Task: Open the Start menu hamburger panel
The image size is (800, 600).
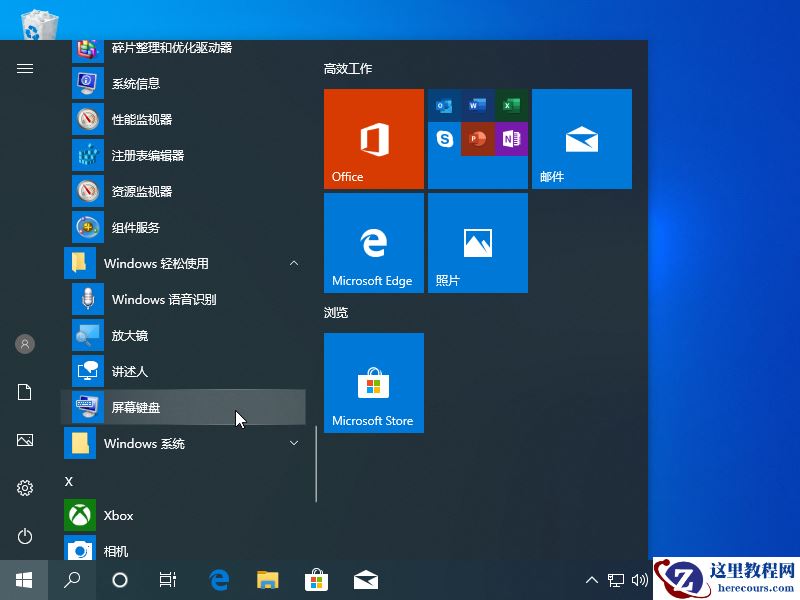Action: point(24,69)
